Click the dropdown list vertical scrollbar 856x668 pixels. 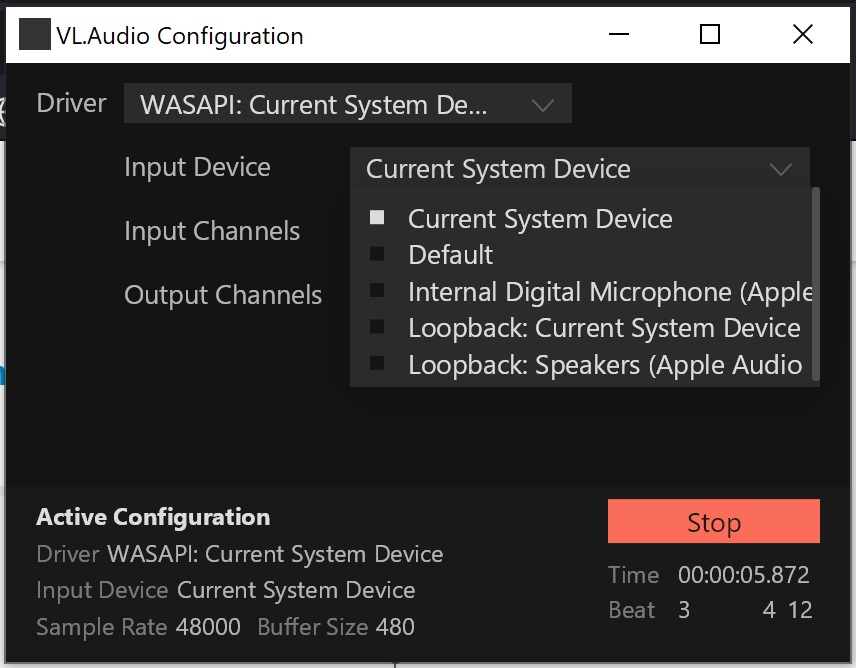(816, 284)
